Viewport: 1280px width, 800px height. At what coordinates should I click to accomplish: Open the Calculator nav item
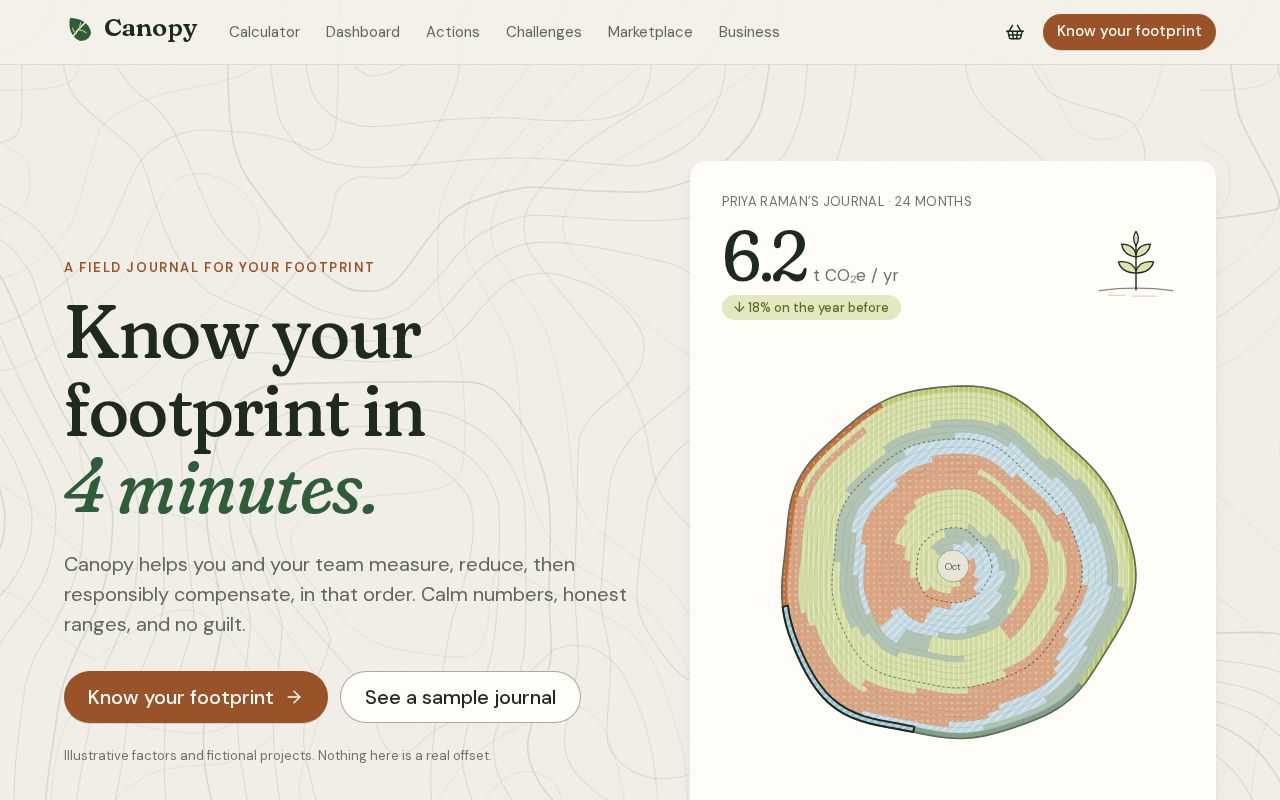(264, 32)
